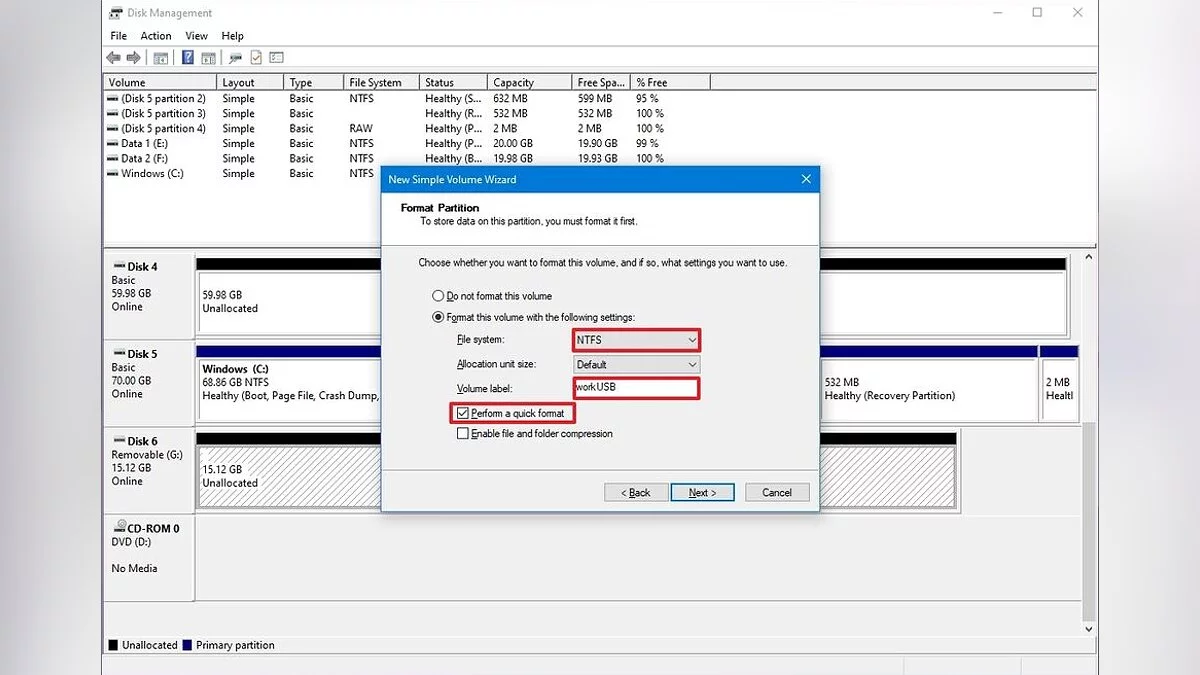
Task: Click the Settings list toolbar icon
Action: (277, 58)
